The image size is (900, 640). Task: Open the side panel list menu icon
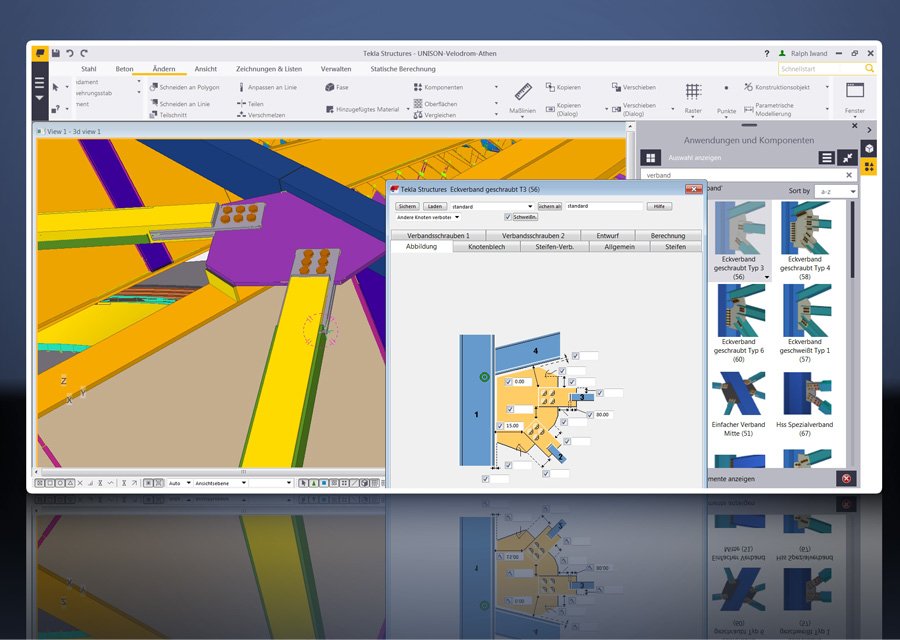826,157
